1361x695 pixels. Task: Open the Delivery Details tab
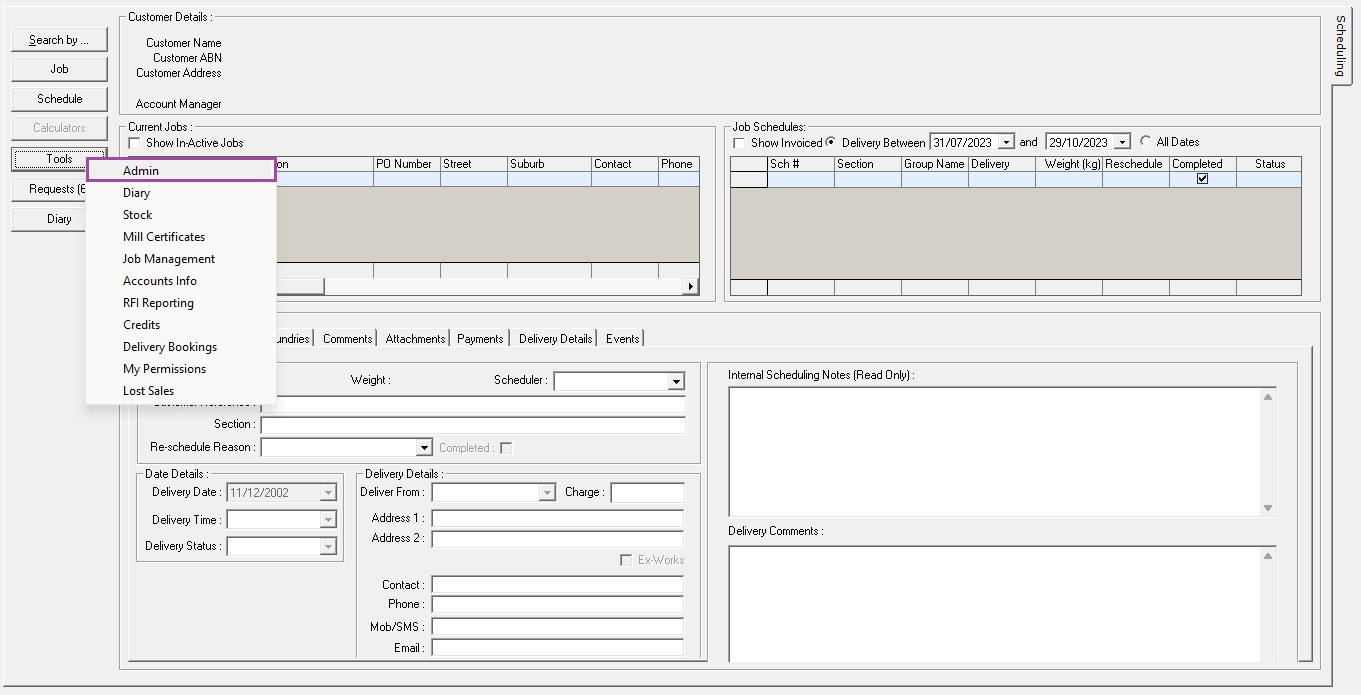555,339
